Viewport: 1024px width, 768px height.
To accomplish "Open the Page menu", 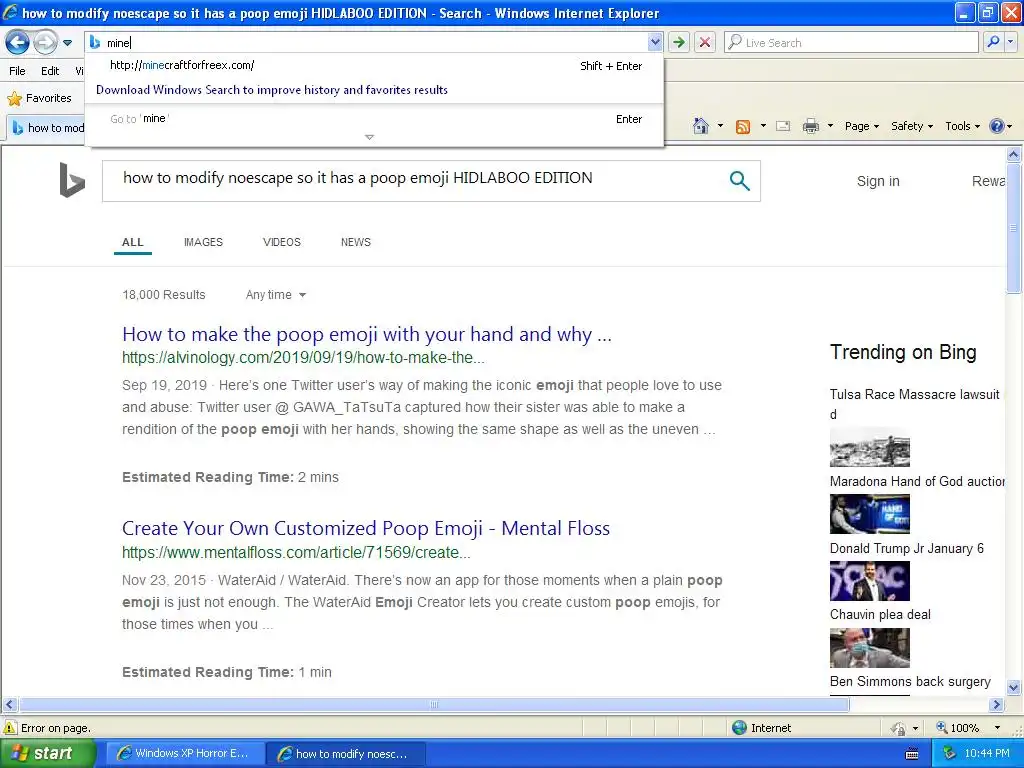I will tap(861, 126).
